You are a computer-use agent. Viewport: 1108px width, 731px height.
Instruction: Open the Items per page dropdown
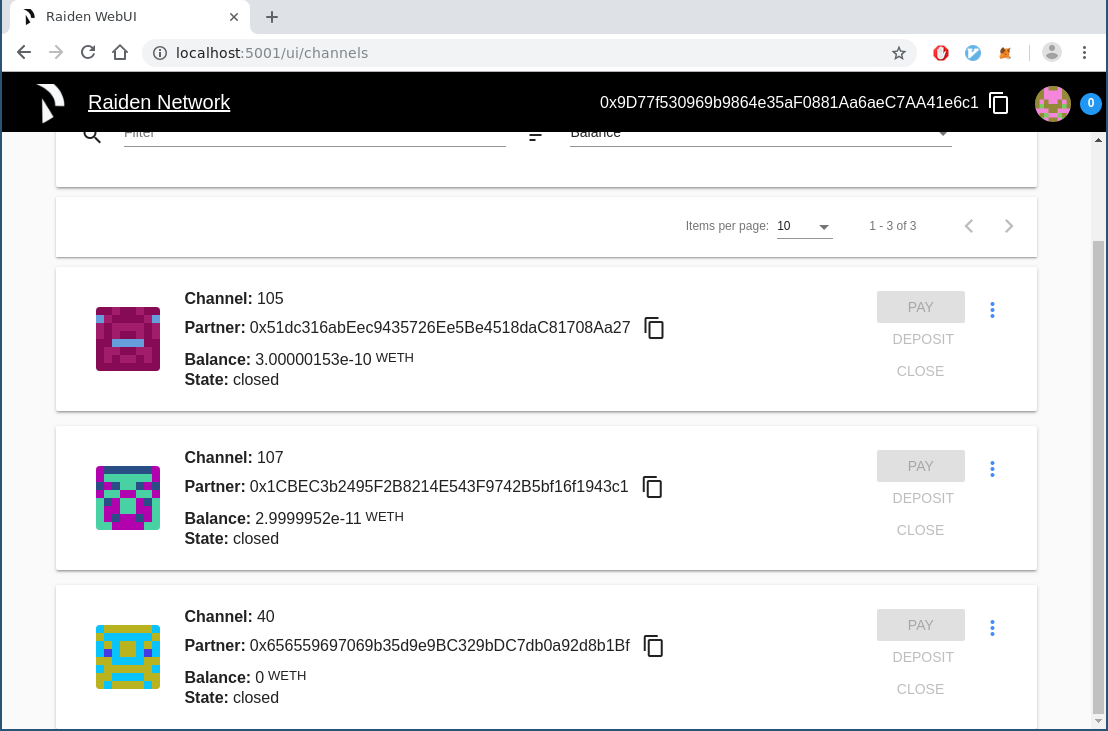804,226
